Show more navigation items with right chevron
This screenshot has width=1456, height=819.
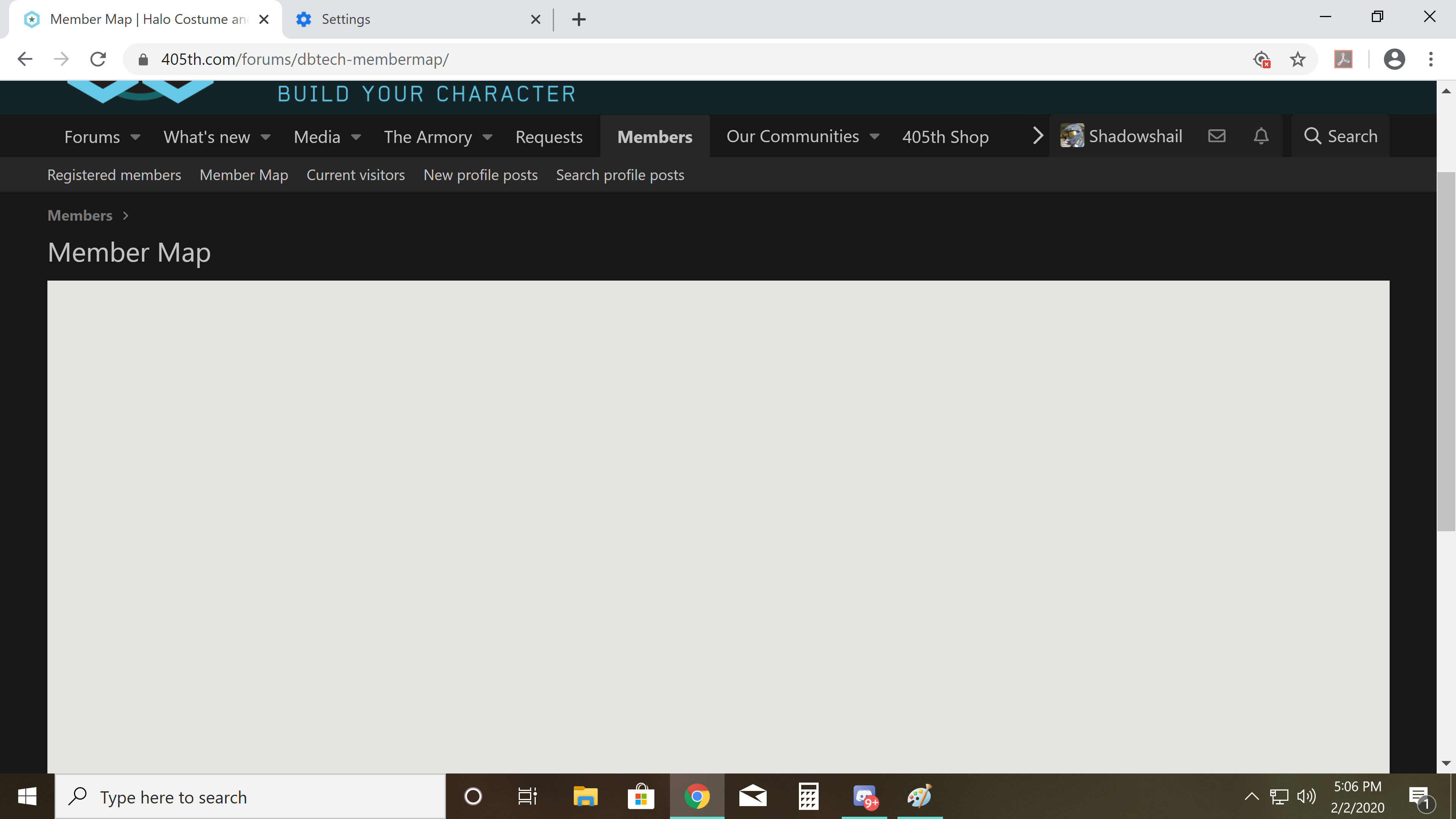click(1037, 136)
